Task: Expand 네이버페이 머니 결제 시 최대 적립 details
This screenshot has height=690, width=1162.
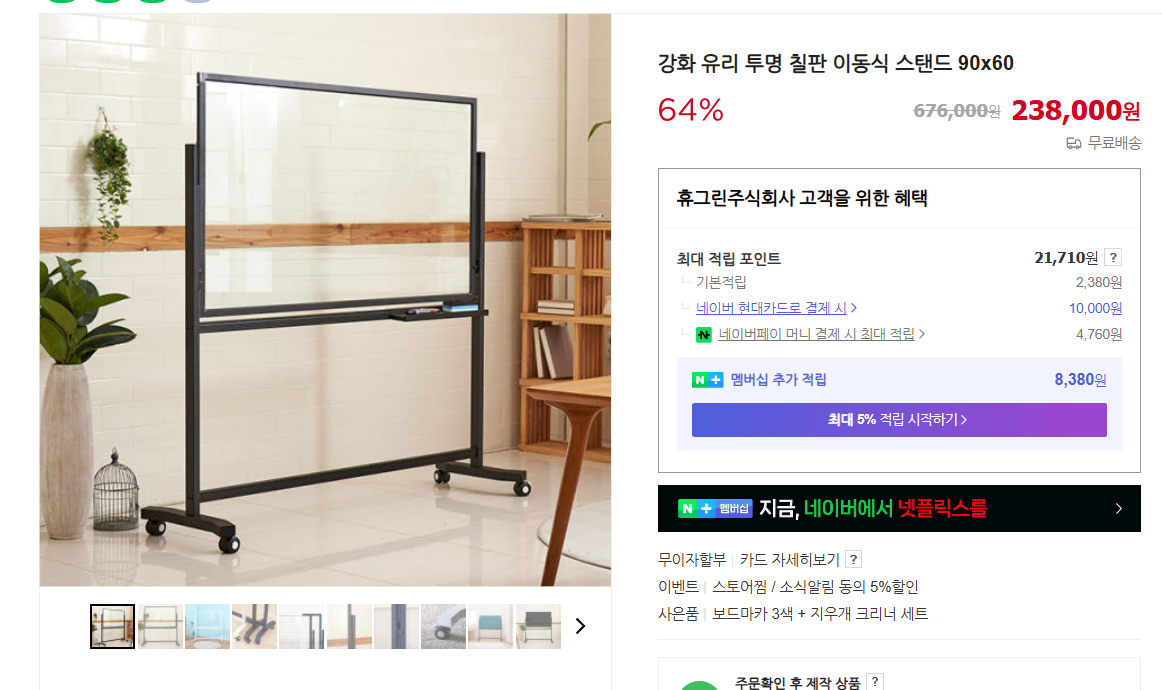Action: pos(922,334)
